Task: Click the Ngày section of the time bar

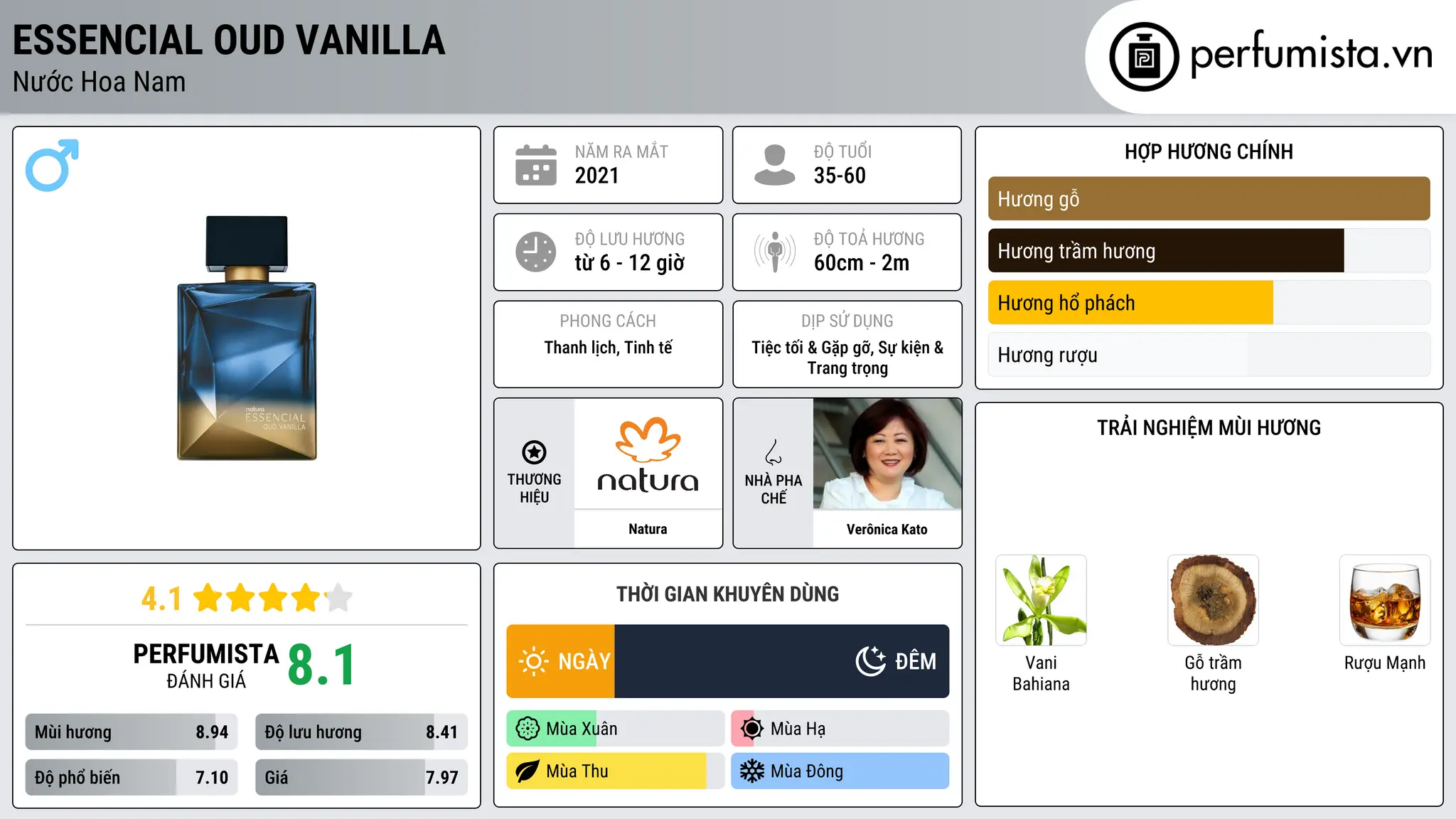Action: [x=561, y=661]
